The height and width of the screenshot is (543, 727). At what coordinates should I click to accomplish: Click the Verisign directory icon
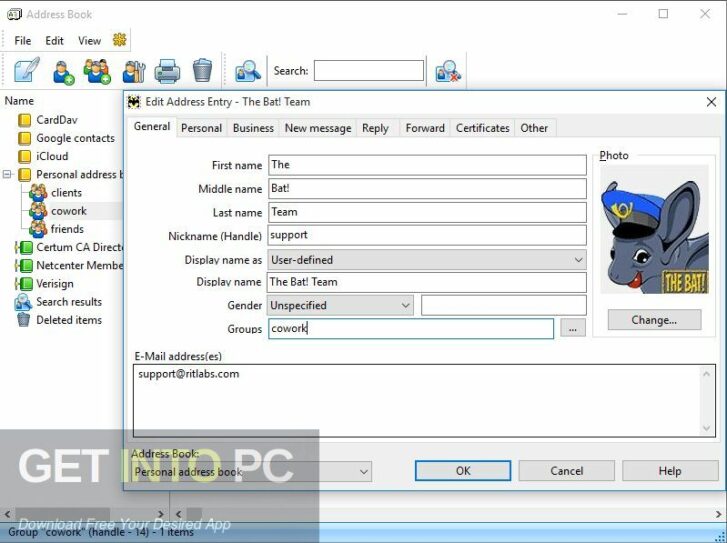coord(24,283)
